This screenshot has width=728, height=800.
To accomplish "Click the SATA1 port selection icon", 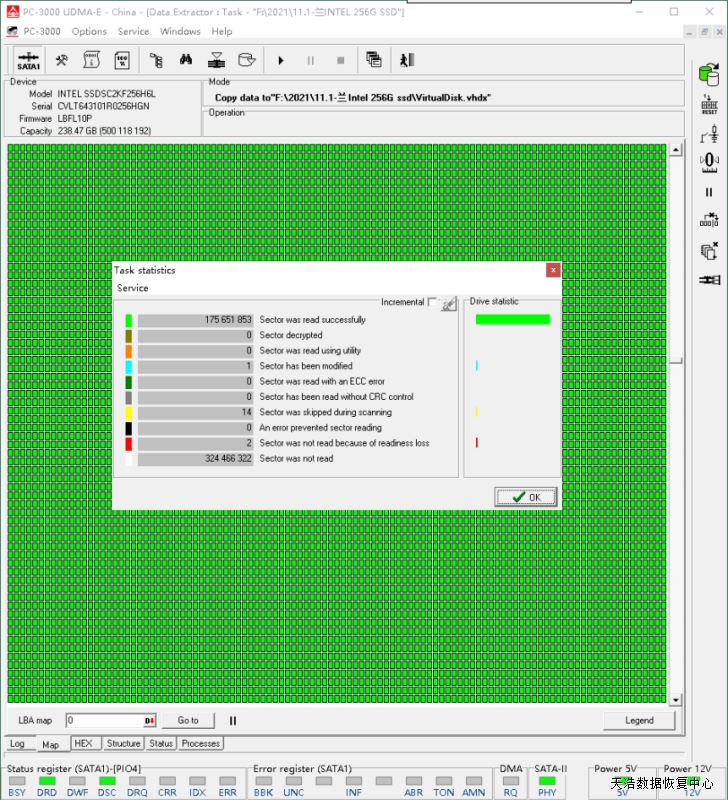I will [x=29, y=60].
